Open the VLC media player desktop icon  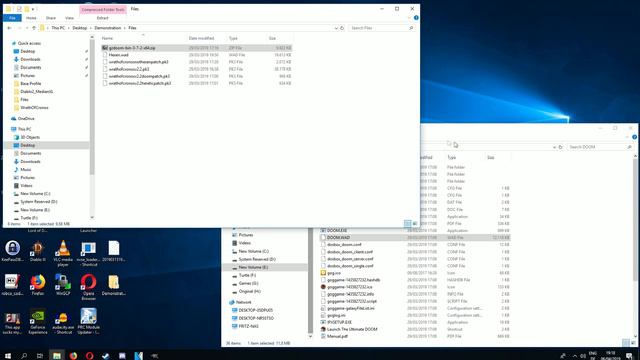(x=63, y=253)
